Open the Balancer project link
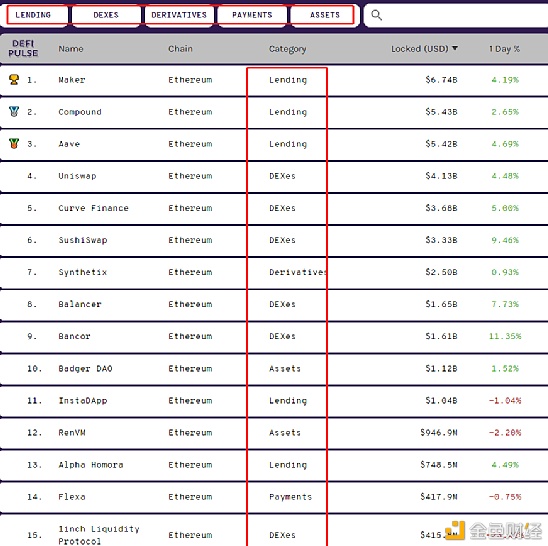 coord(80,304)
